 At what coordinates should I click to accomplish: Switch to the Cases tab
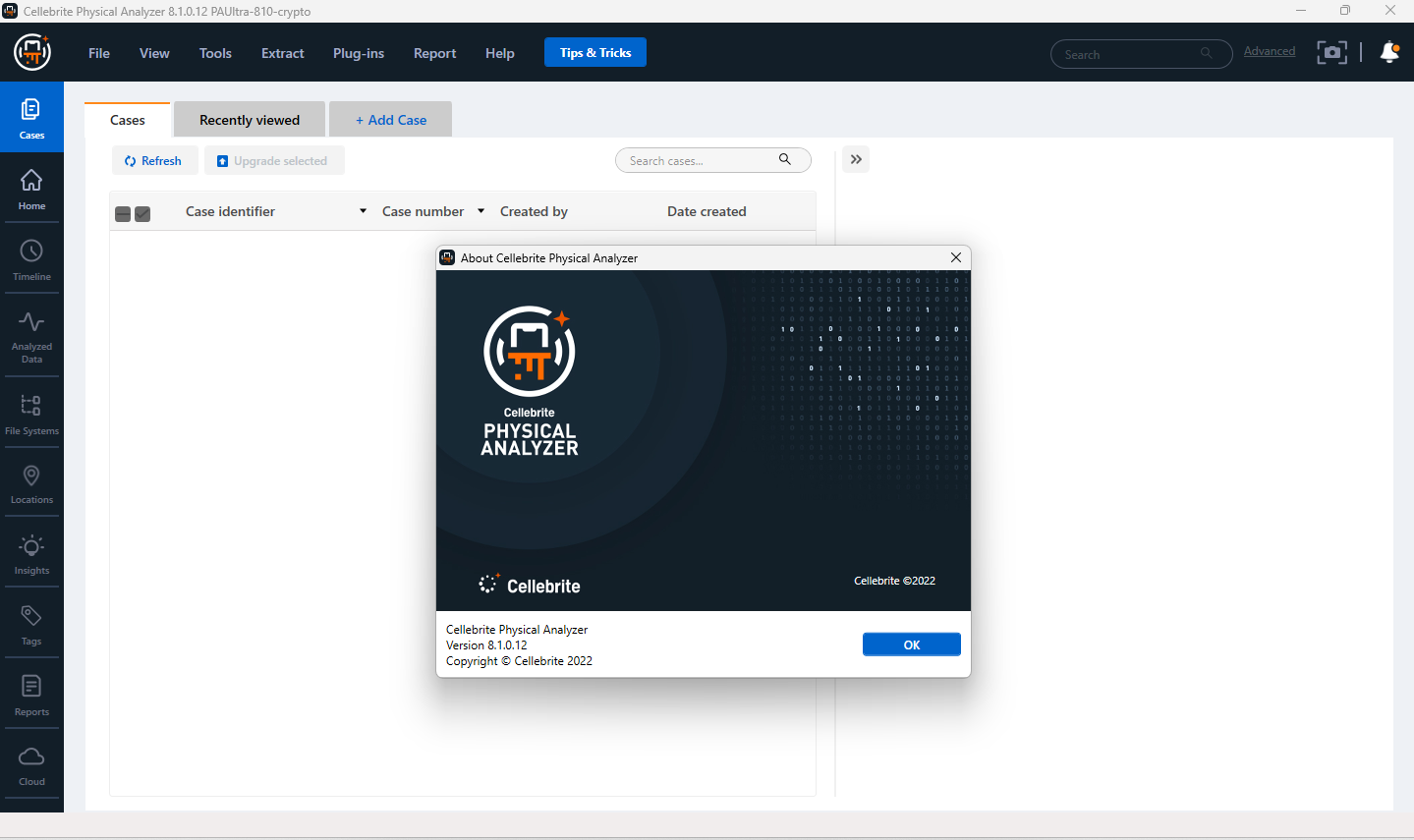tap(128, 120)
